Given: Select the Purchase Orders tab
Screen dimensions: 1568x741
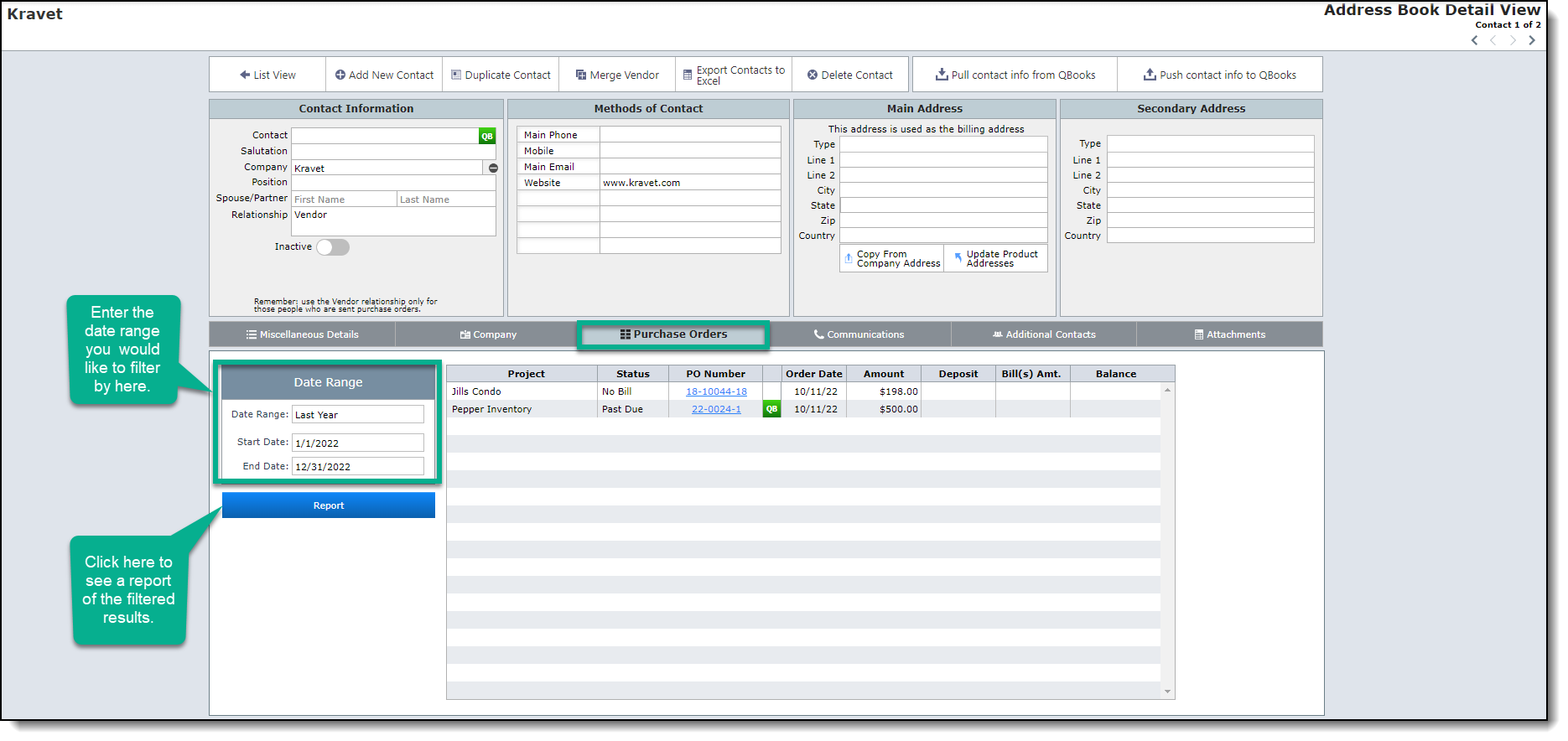Looking at the screenshot, I should [673, 334].
